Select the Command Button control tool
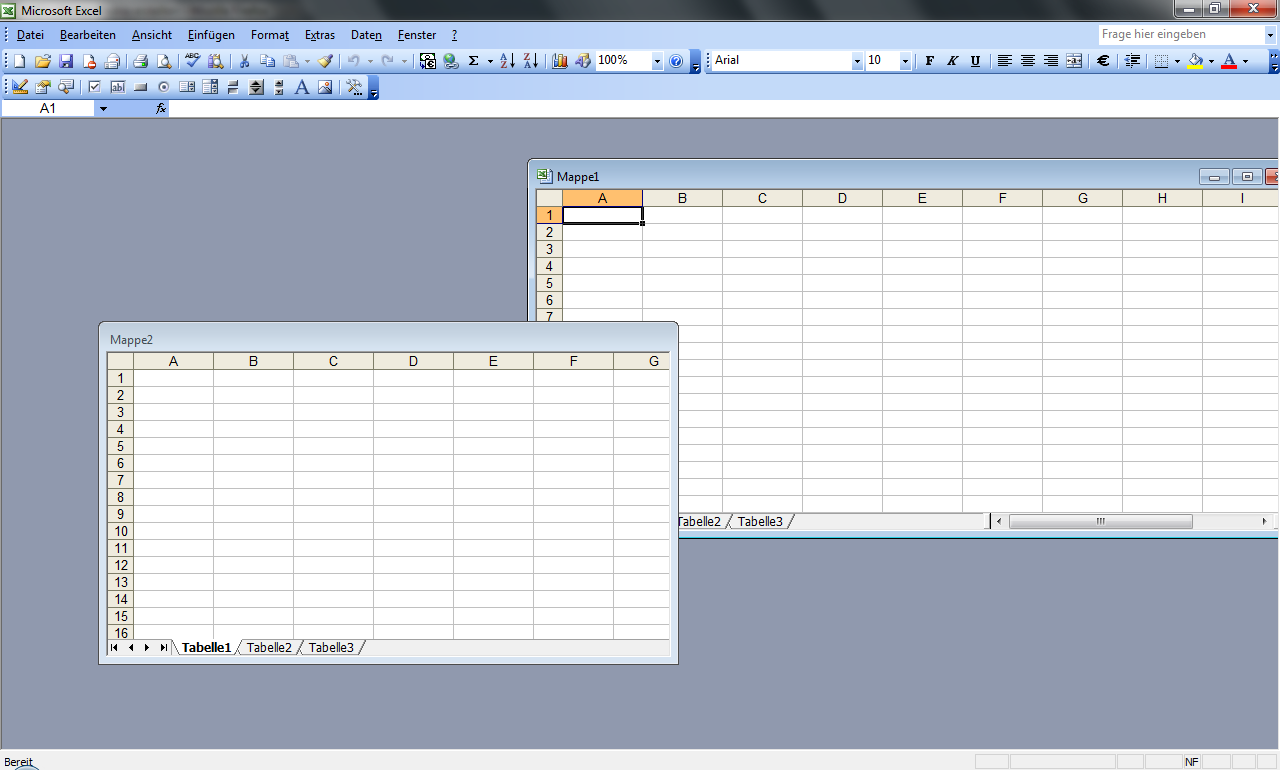1280x770 pixels. [141, 87]
